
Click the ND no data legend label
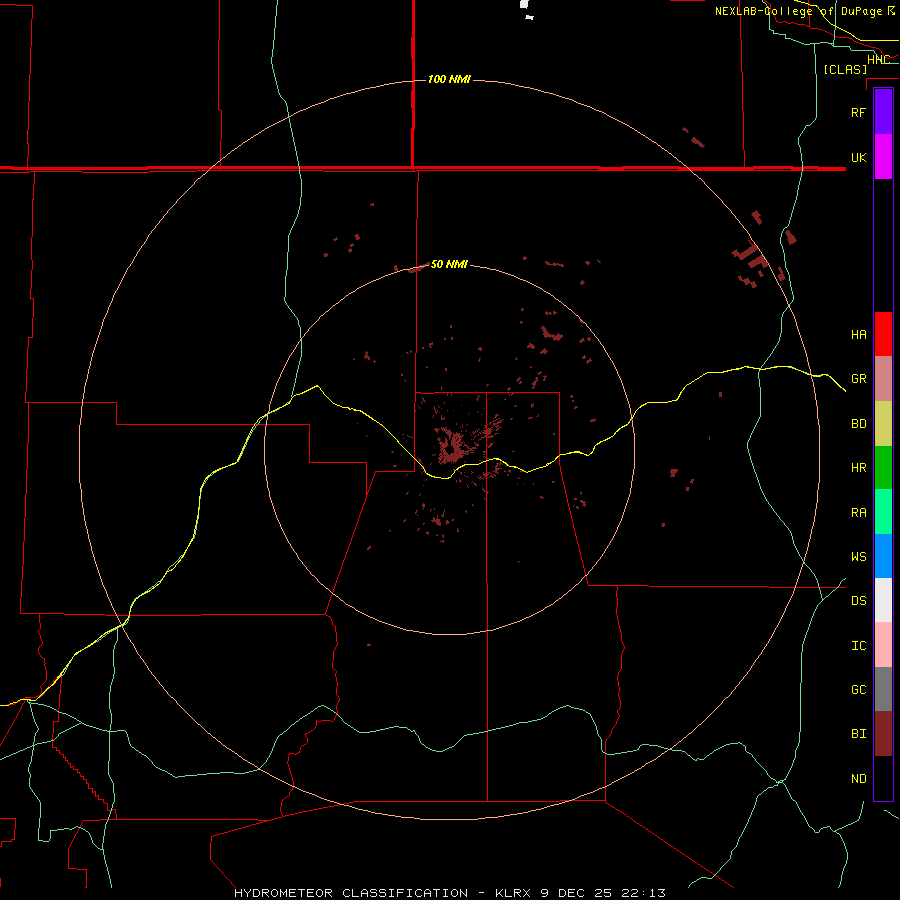click(859, 778)
